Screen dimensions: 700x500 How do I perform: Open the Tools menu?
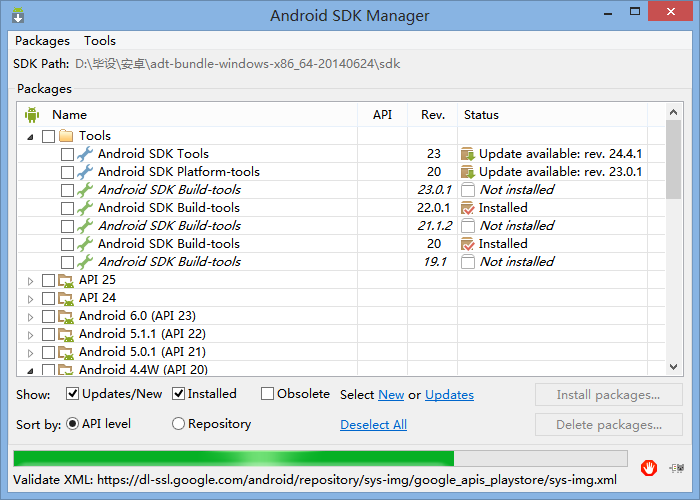(x=100, y=41)
